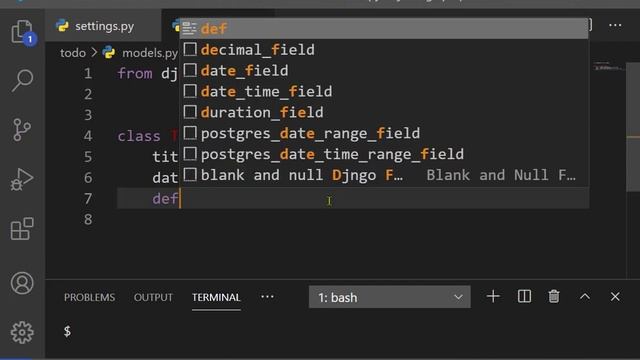The width and height of the screenshot is (640, 360).
Task: Split the terminal with split icon
Action: coord(524,297)
